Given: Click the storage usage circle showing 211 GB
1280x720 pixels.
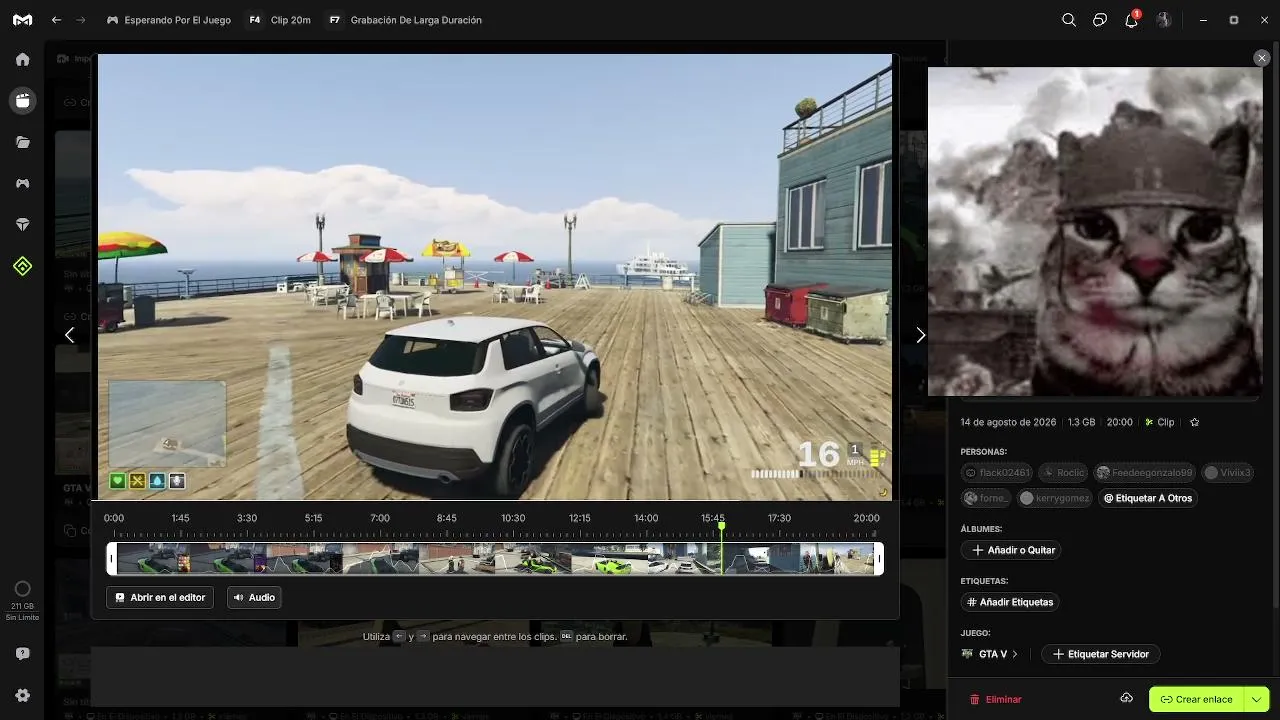Looking at the screenshot, I should 22,589.
